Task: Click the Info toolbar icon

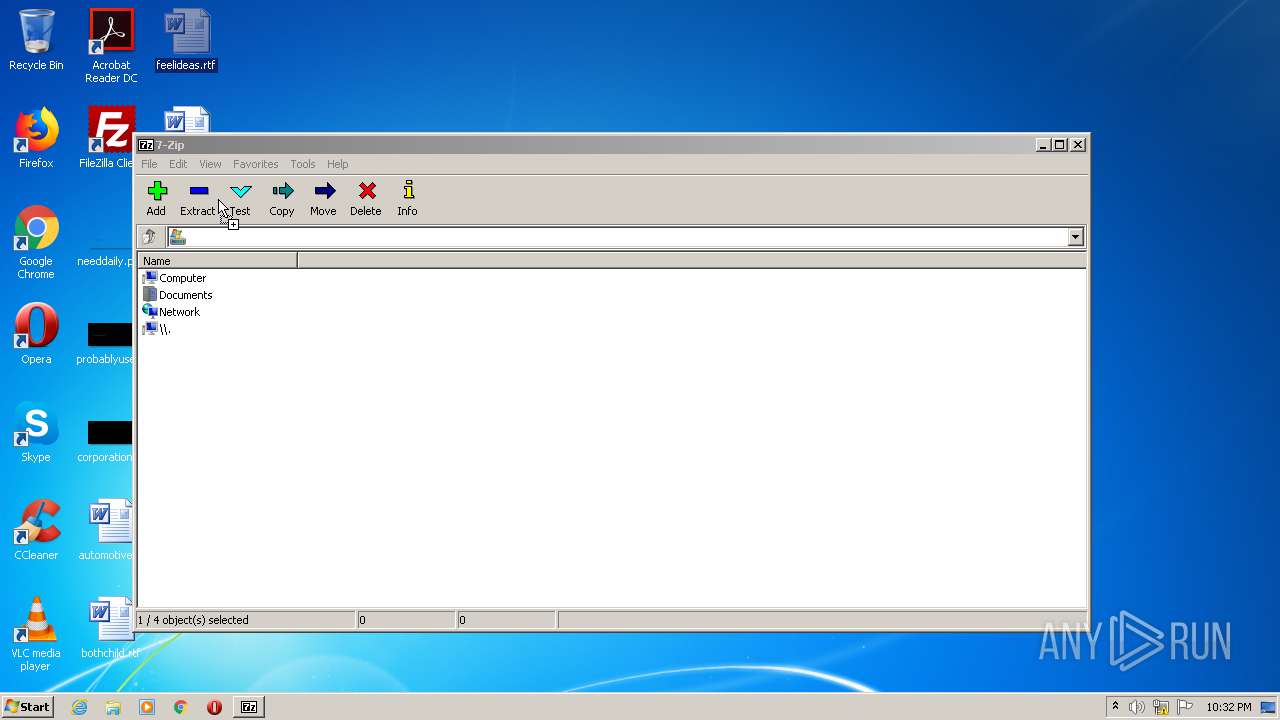Action: [x=407, y=198]
